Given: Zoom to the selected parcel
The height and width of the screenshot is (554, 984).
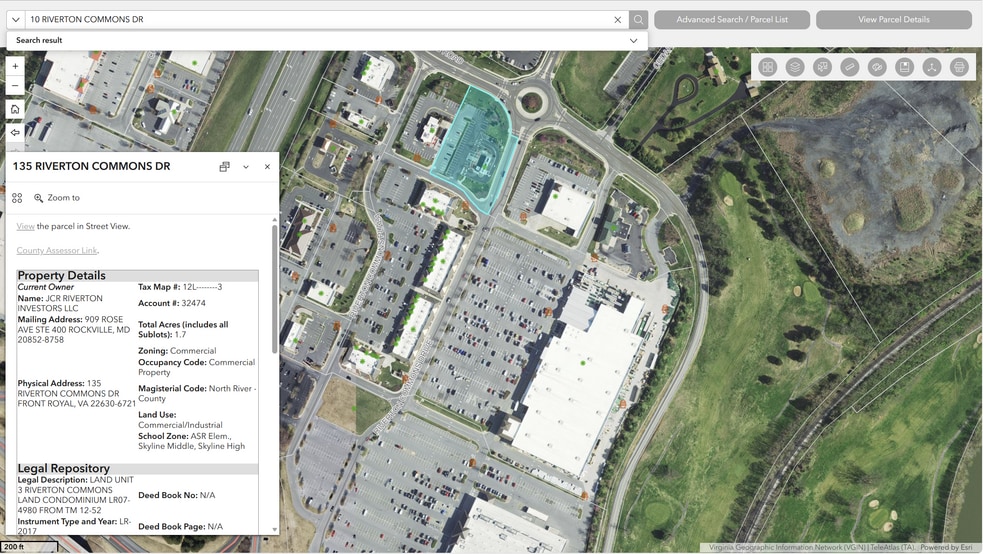Looking at the screenshot, I should [x=57, y=198].
